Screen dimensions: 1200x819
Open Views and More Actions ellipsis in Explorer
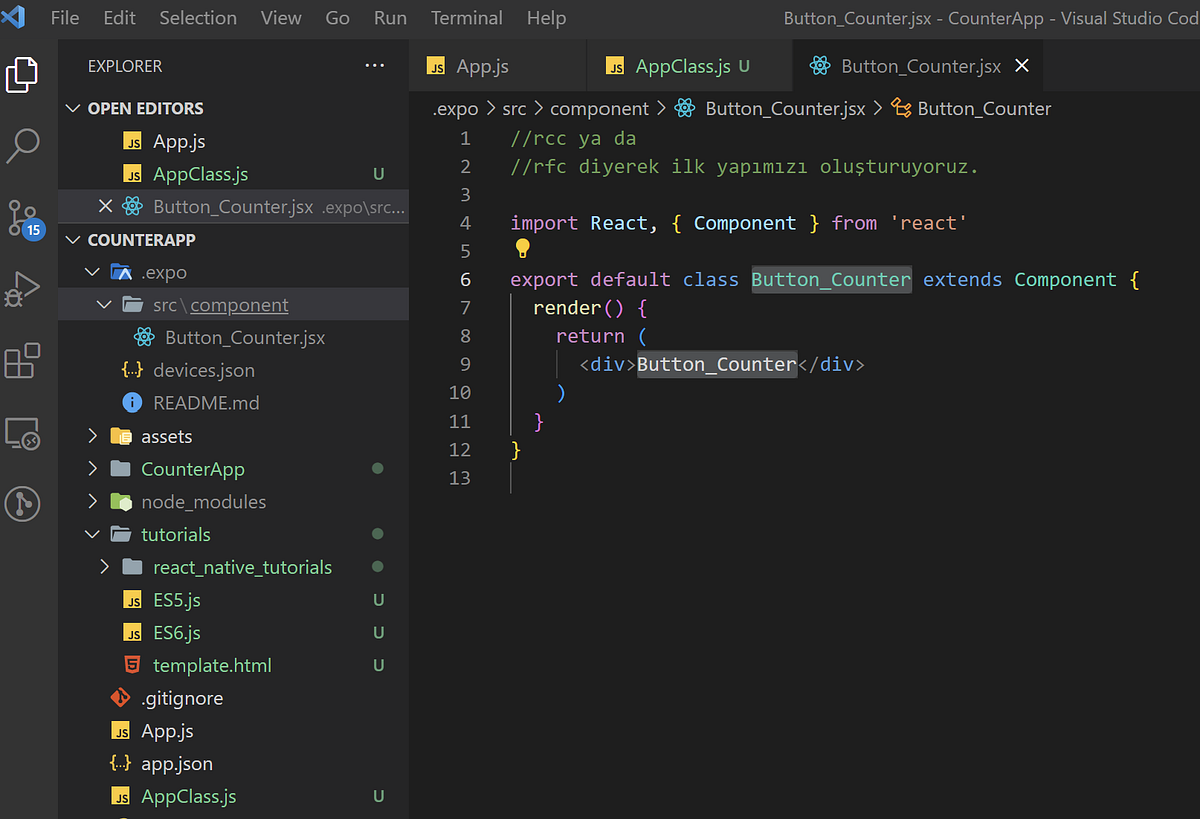[x=375, y=65]
